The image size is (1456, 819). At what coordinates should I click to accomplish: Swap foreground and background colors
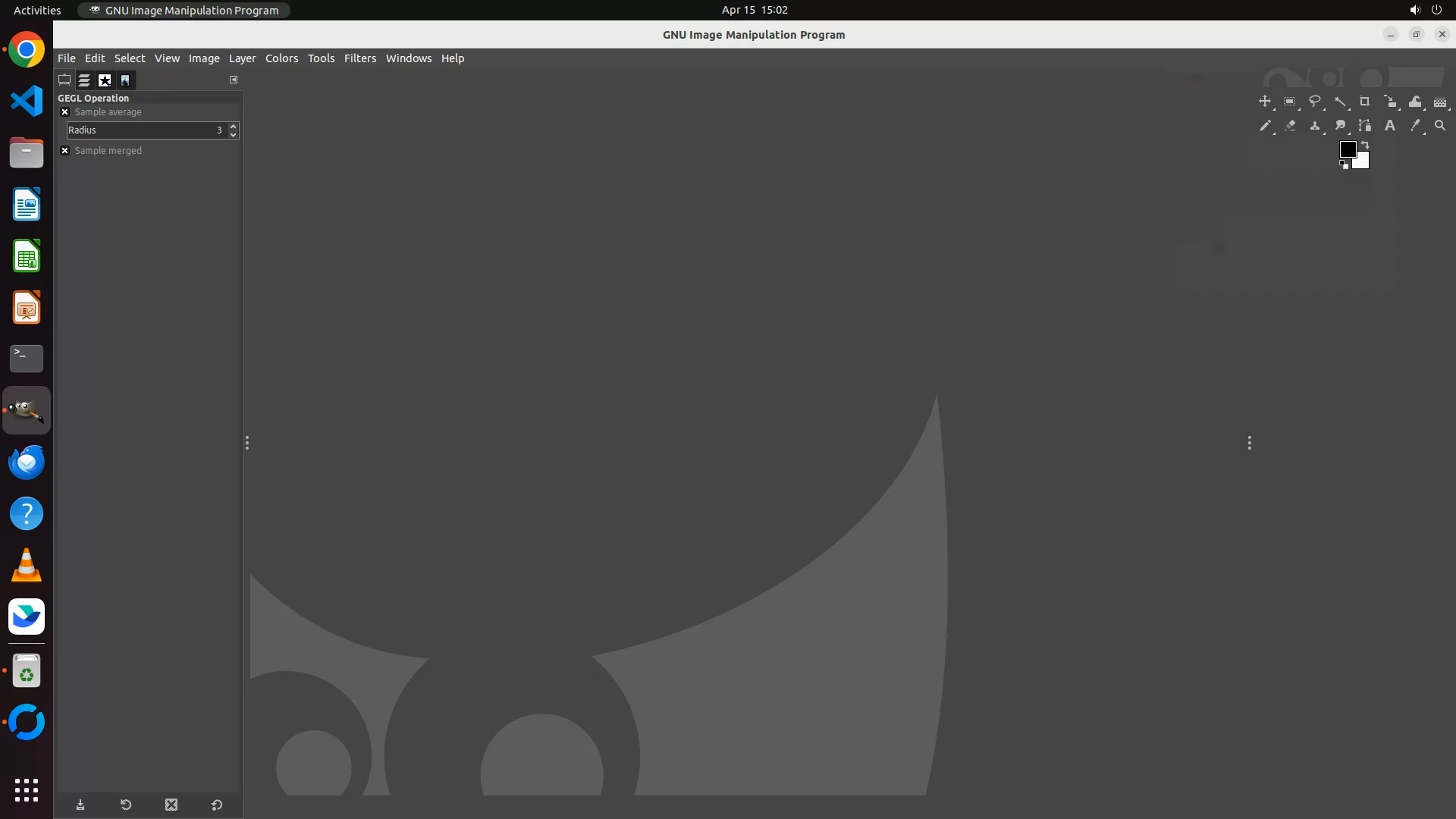click(x=1365, y=144)
